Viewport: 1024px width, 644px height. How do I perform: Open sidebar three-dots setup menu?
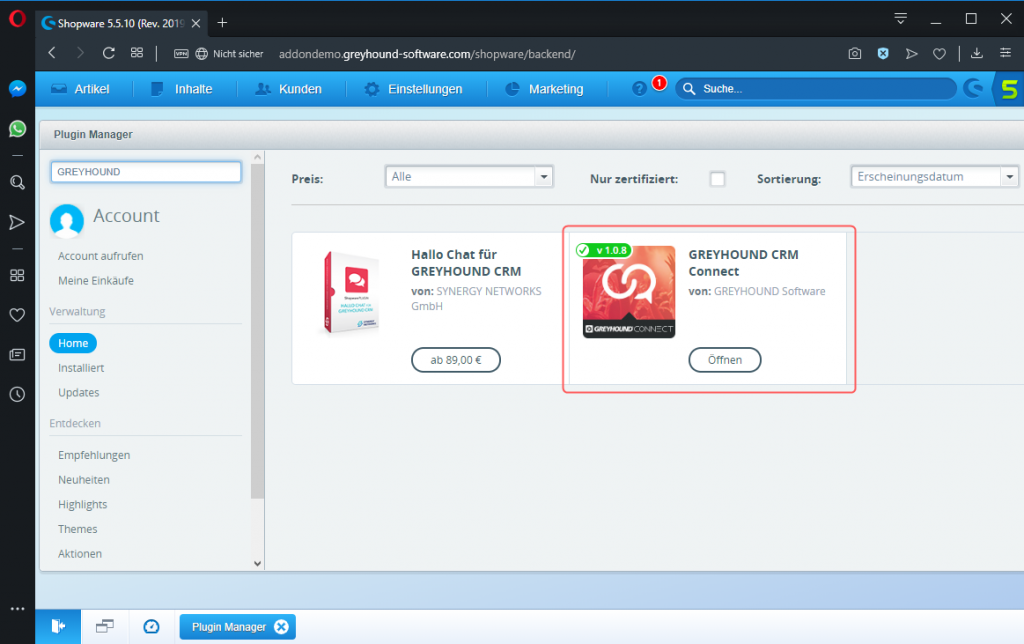[x=18, y=609]
